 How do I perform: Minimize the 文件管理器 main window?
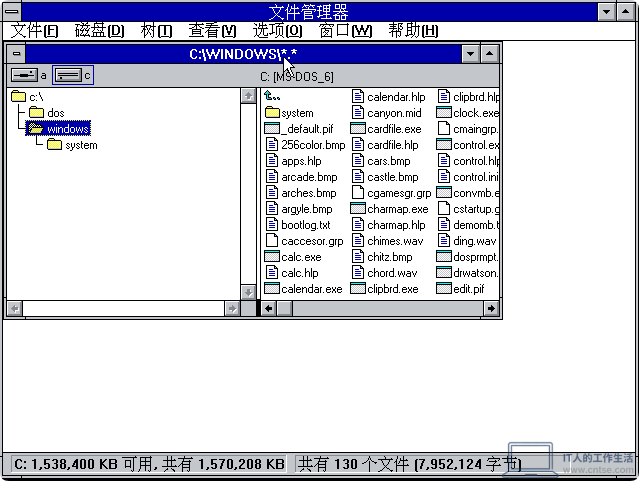(x=606, y=11)
